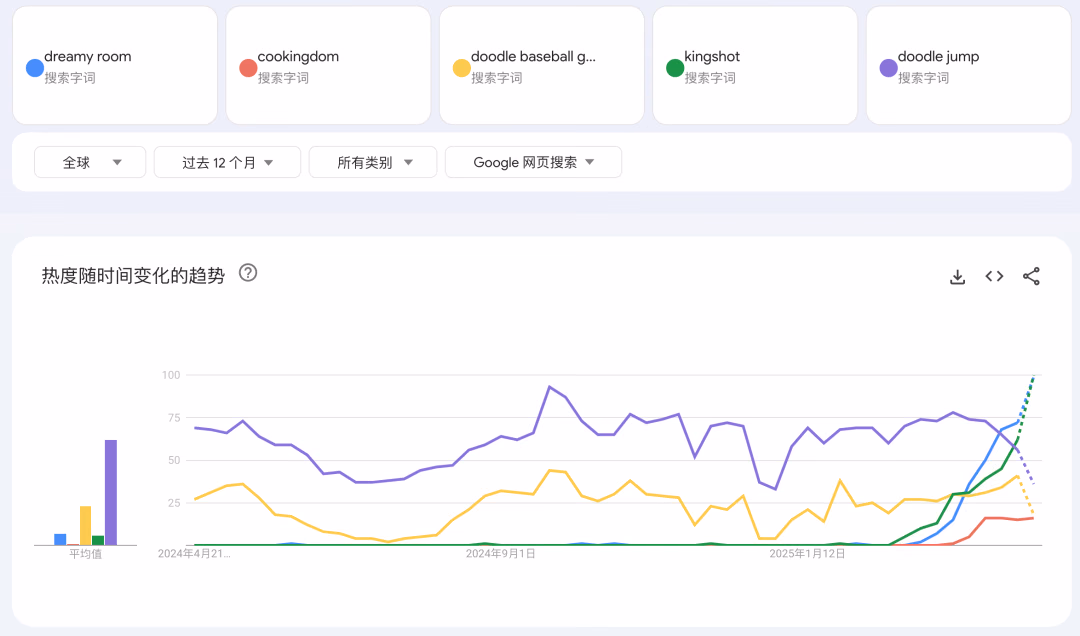Click the 2025年1月12日 axis date label
Image resolution: width=1080 pixels, height=636 pixels.
807,553
